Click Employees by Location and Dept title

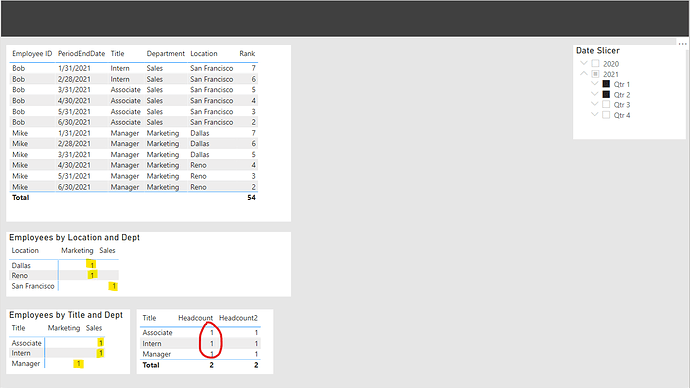[74, 238]
